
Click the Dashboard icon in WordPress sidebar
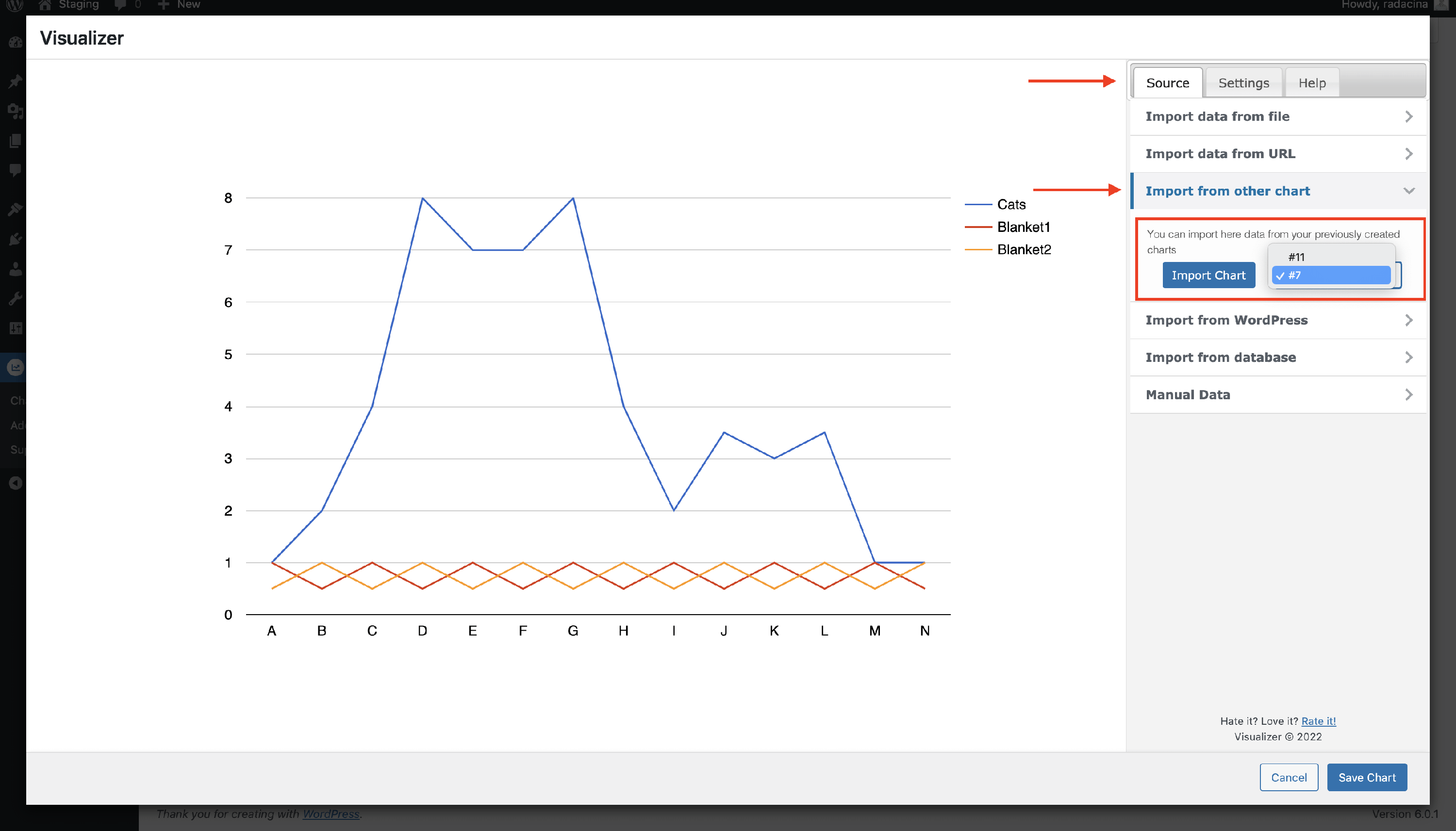16,43
